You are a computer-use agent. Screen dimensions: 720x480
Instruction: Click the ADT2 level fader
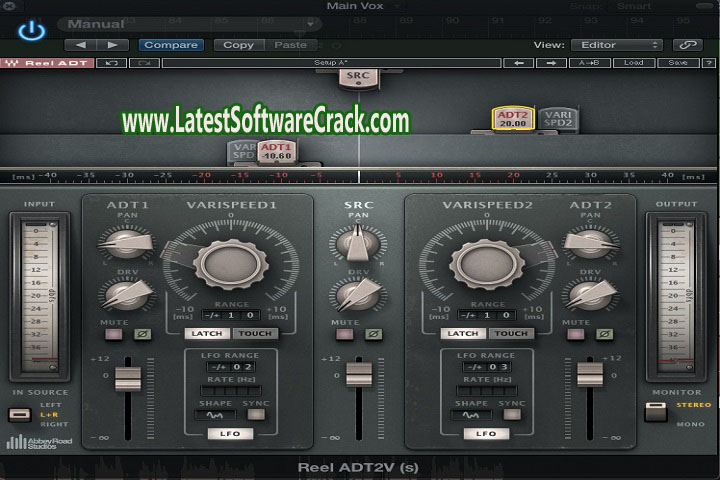click(x=590, y=374)
